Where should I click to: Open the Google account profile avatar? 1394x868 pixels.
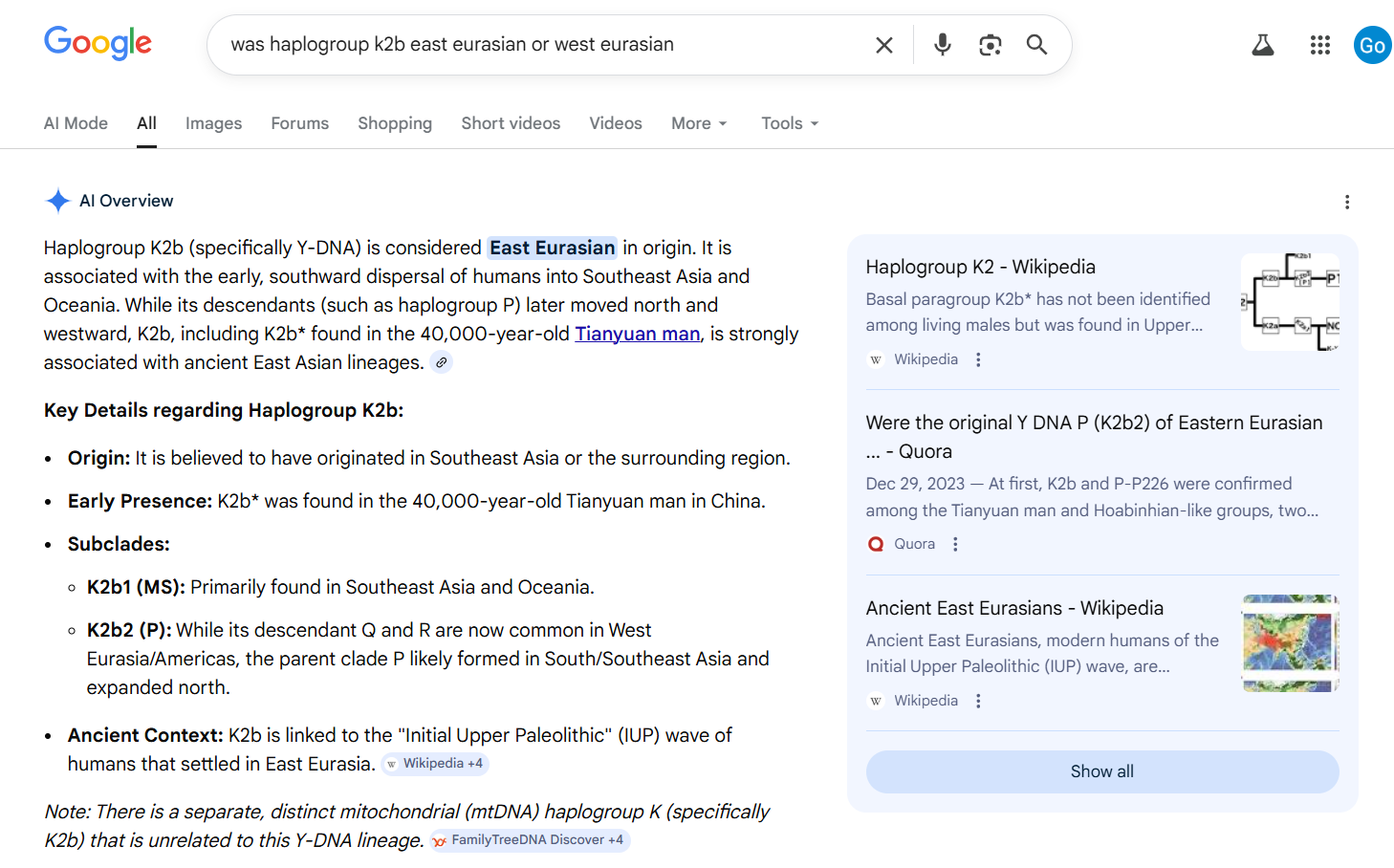tap(1372, 45)
